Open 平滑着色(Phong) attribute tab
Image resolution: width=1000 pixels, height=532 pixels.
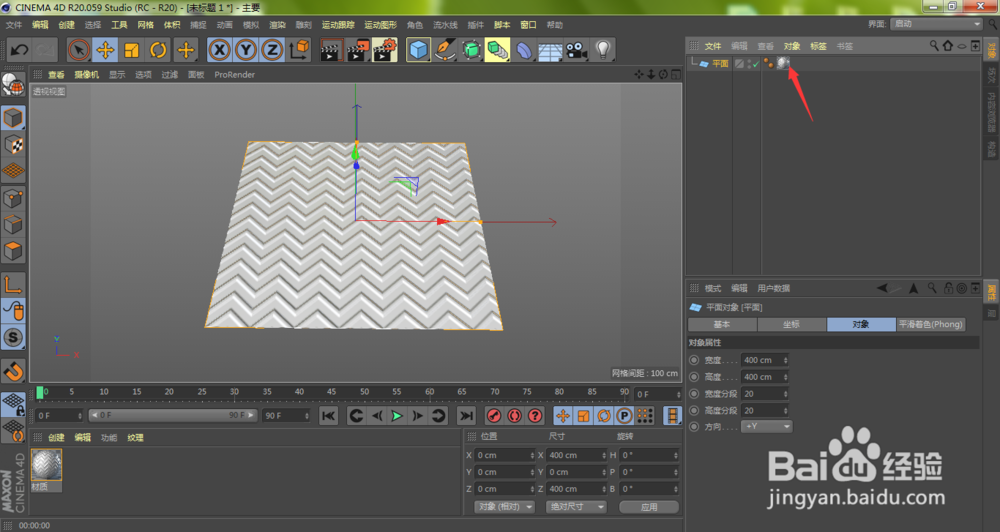(930, 324)
